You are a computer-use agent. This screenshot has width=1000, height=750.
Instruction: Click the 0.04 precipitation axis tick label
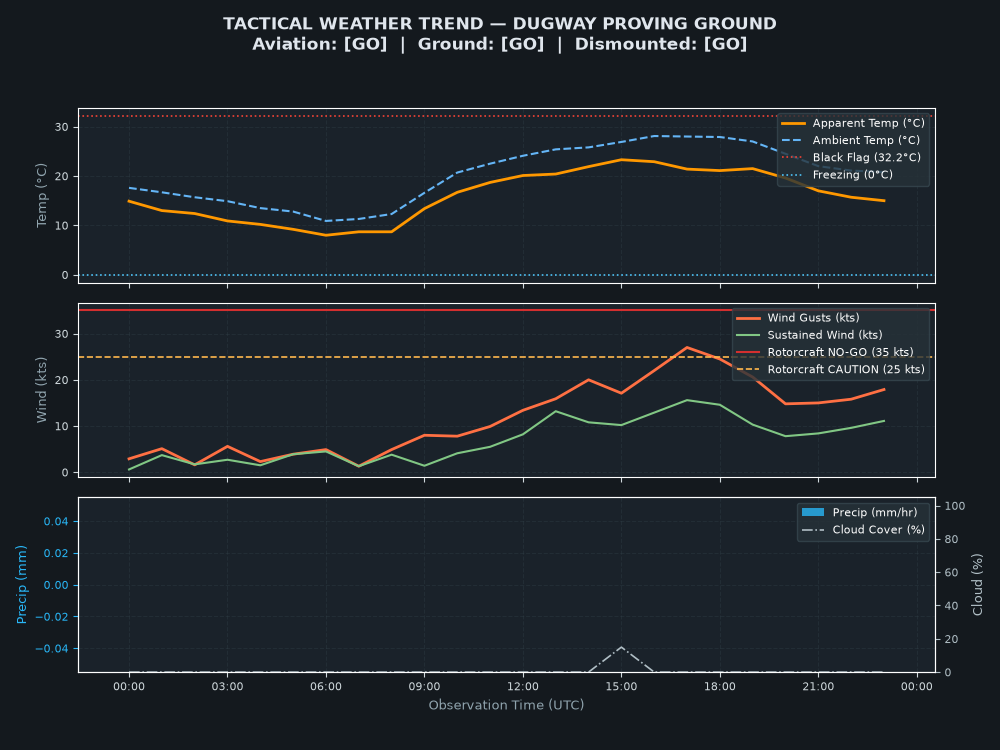click(x=55, y=522)
